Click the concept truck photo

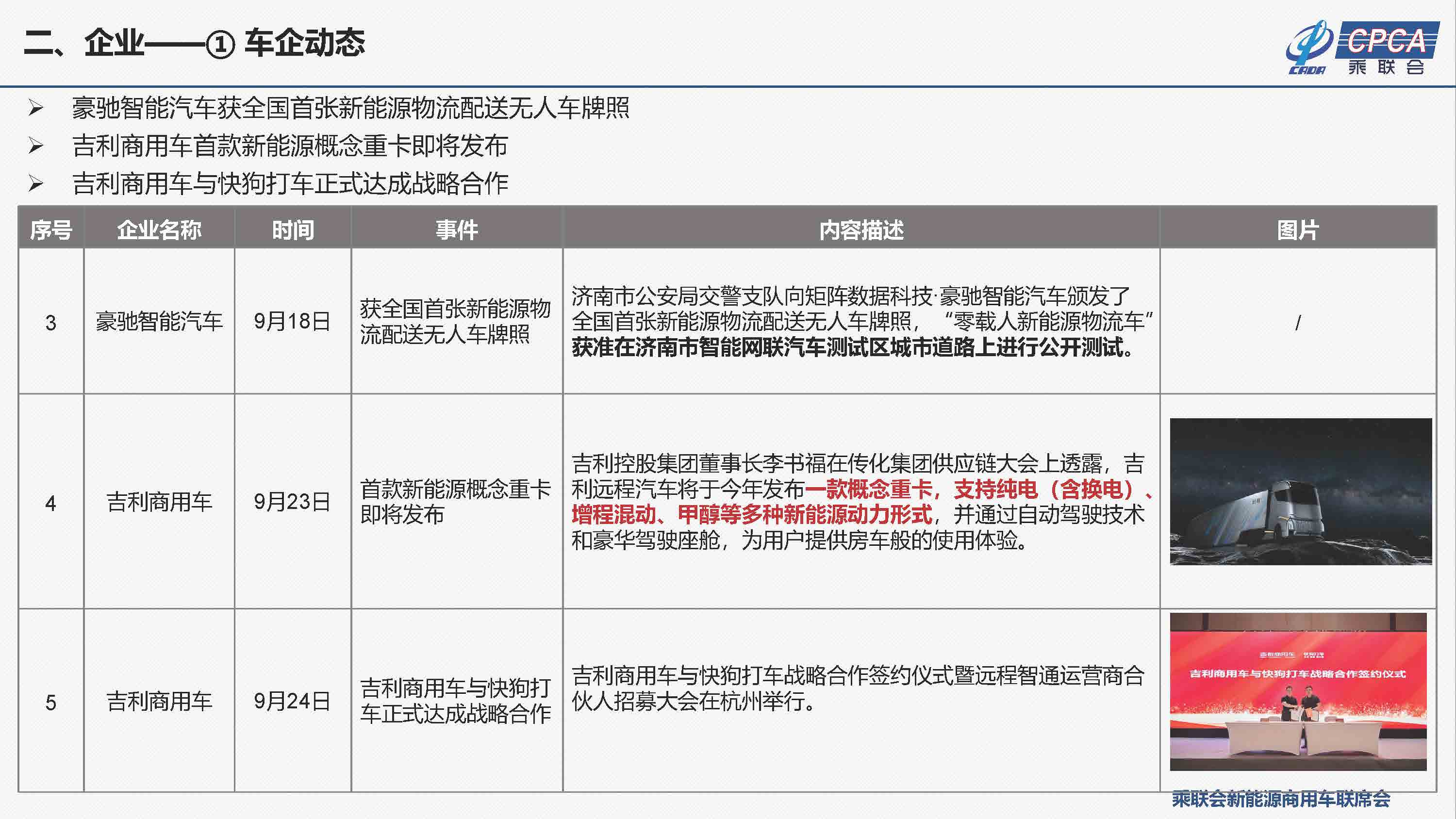coord(1301,491)
